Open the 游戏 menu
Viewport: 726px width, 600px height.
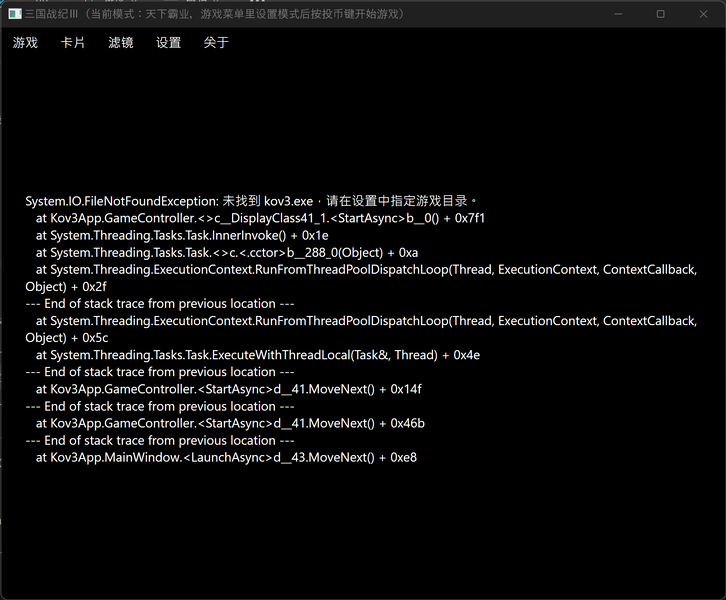[x=25, y=43]
